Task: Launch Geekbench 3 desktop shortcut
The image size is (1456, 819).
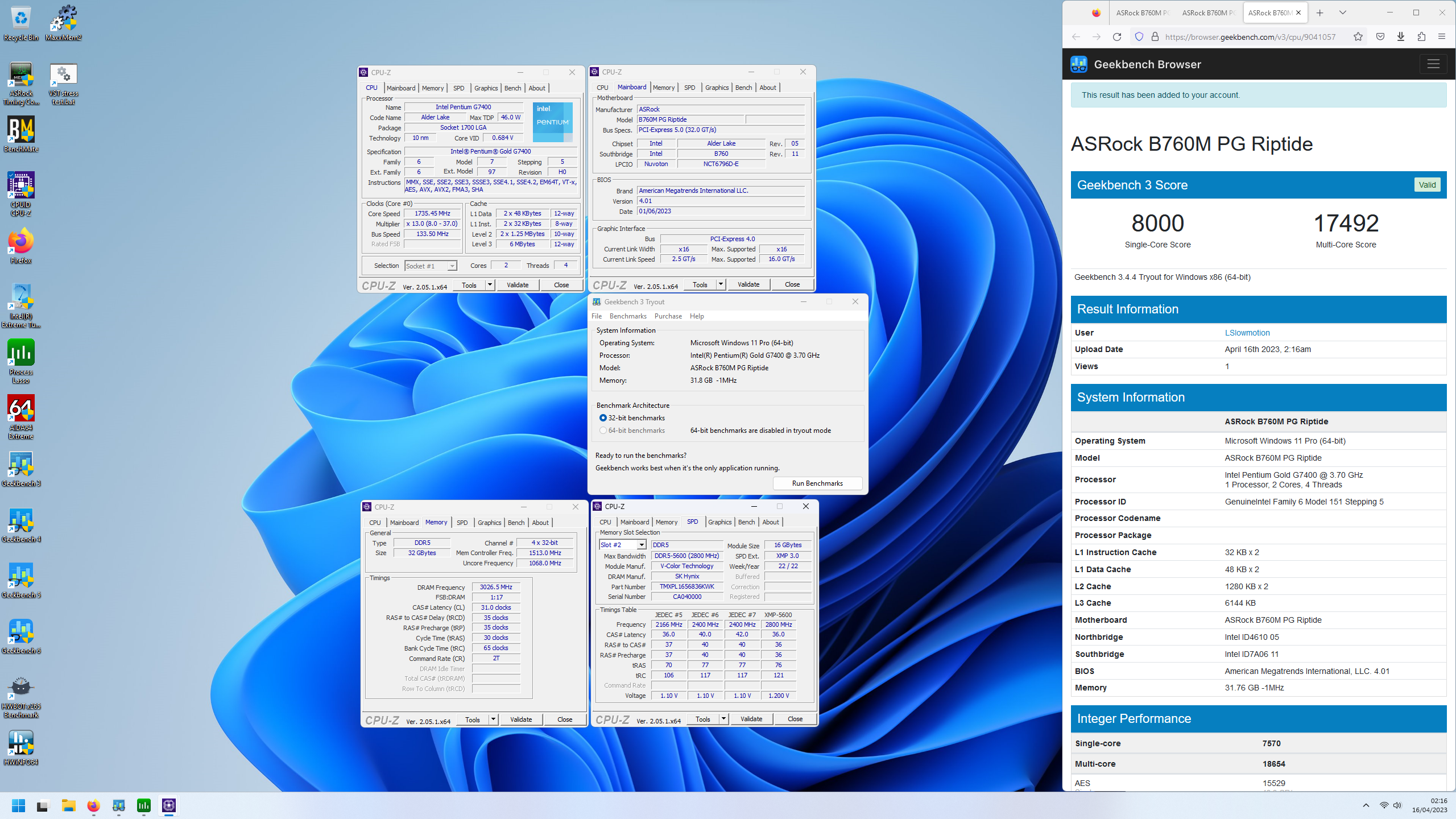Action: click(x=21, y=469)
